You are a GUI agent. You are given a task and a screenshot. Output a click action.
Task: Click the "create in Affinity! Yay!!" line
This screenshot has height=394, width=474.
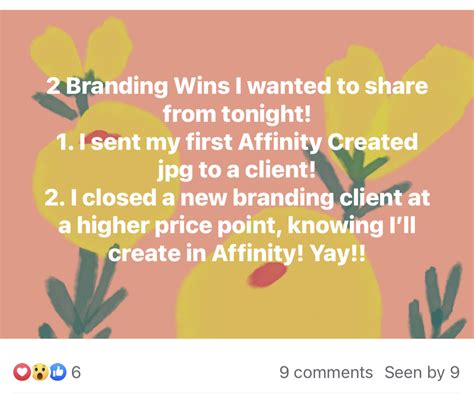pos(237,254)
